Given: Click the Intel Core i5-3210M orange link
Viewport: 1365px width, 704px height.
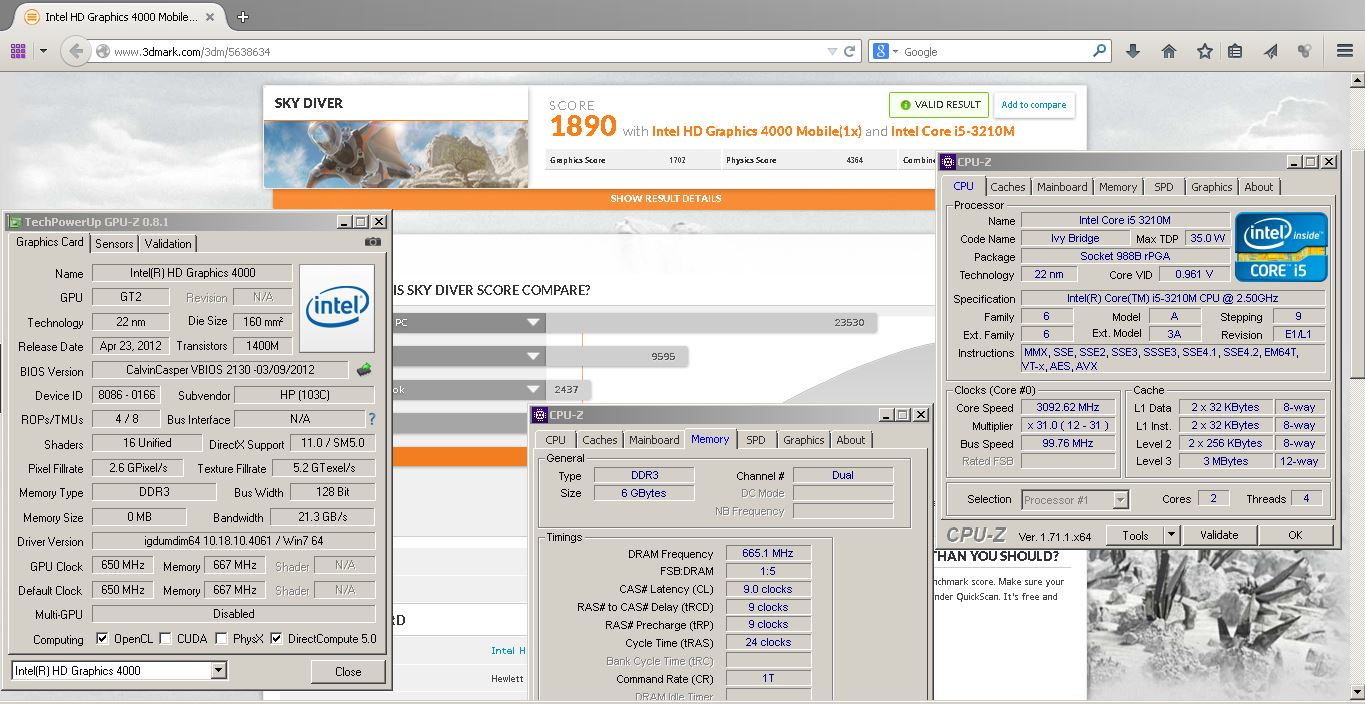Looking at the screenshot, I should pos(953,131).
